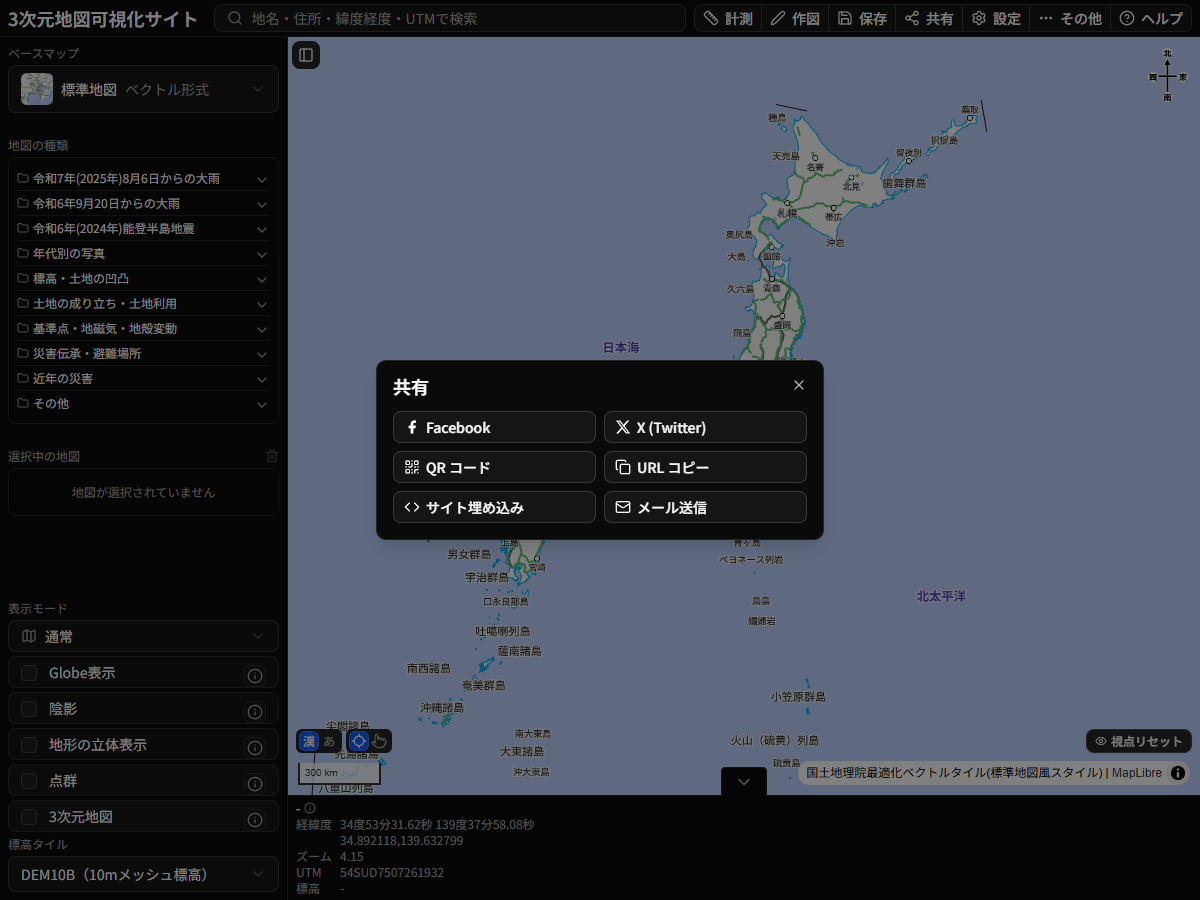Show info for 地形の立体表示

pyautogui.click(x=255, y=748)
